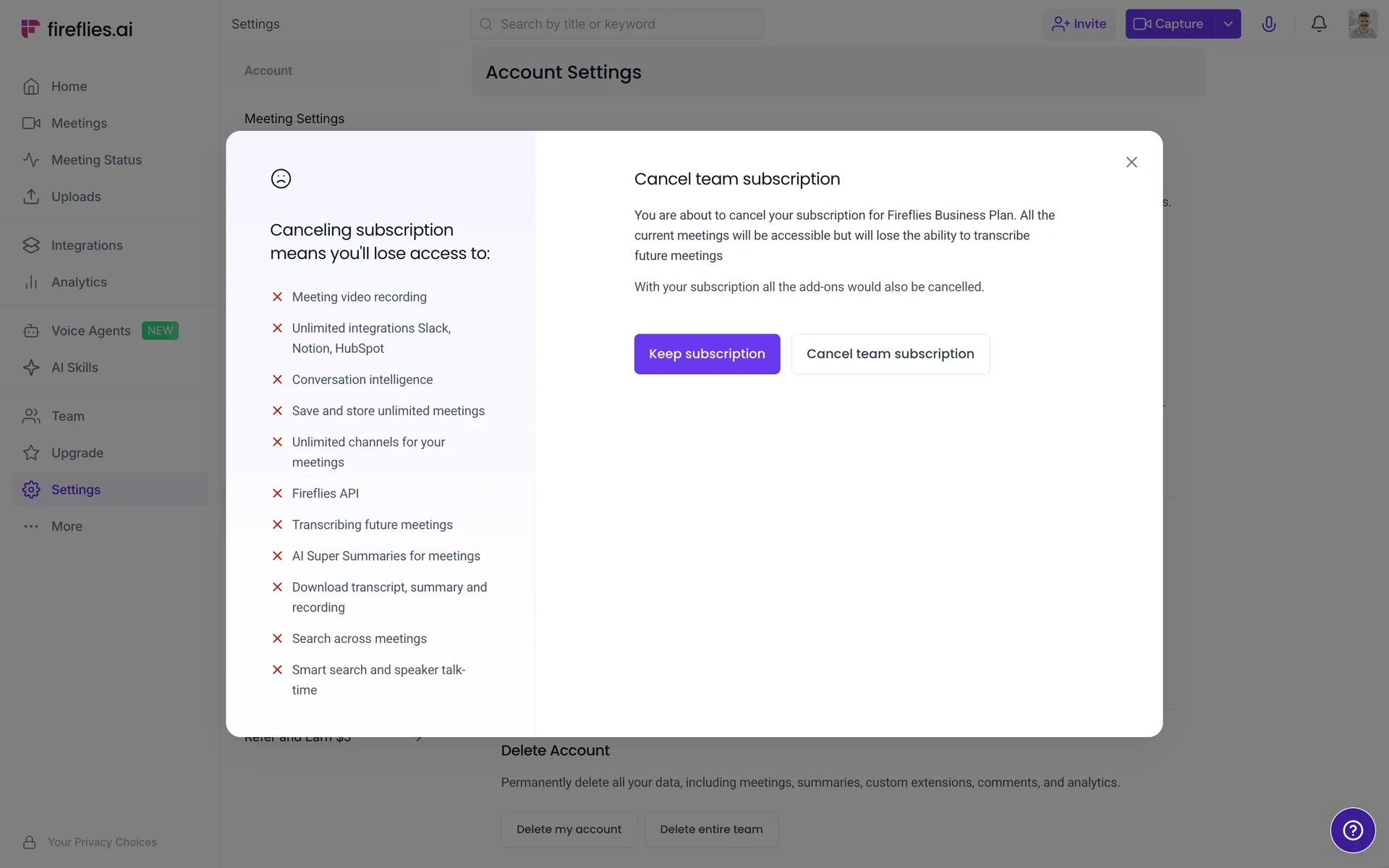Click the Capture button
This screenshot has height=868, width=1389.
1169,24
